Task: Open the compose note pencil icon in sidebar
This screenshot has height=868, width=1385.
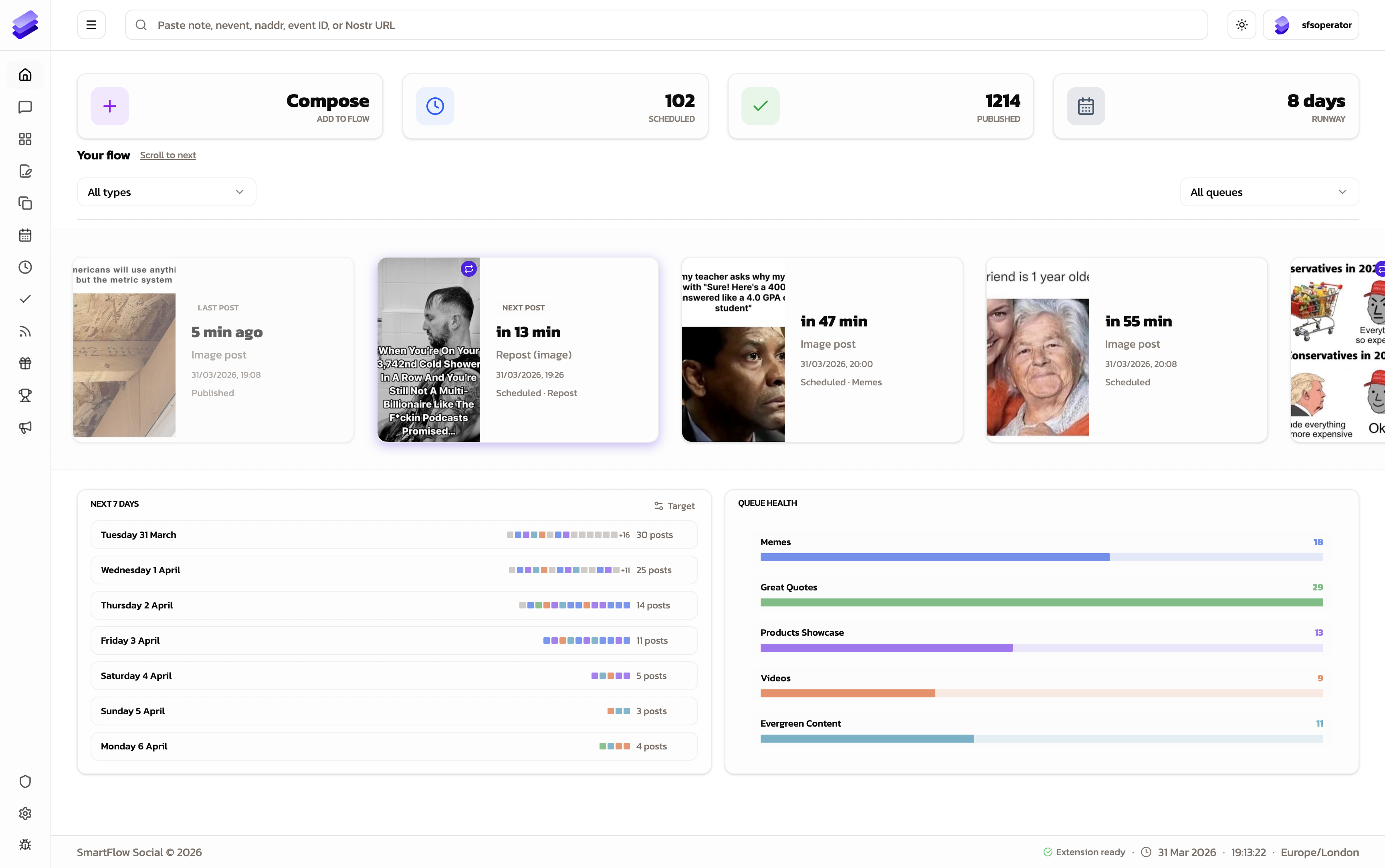Action: 25,171
